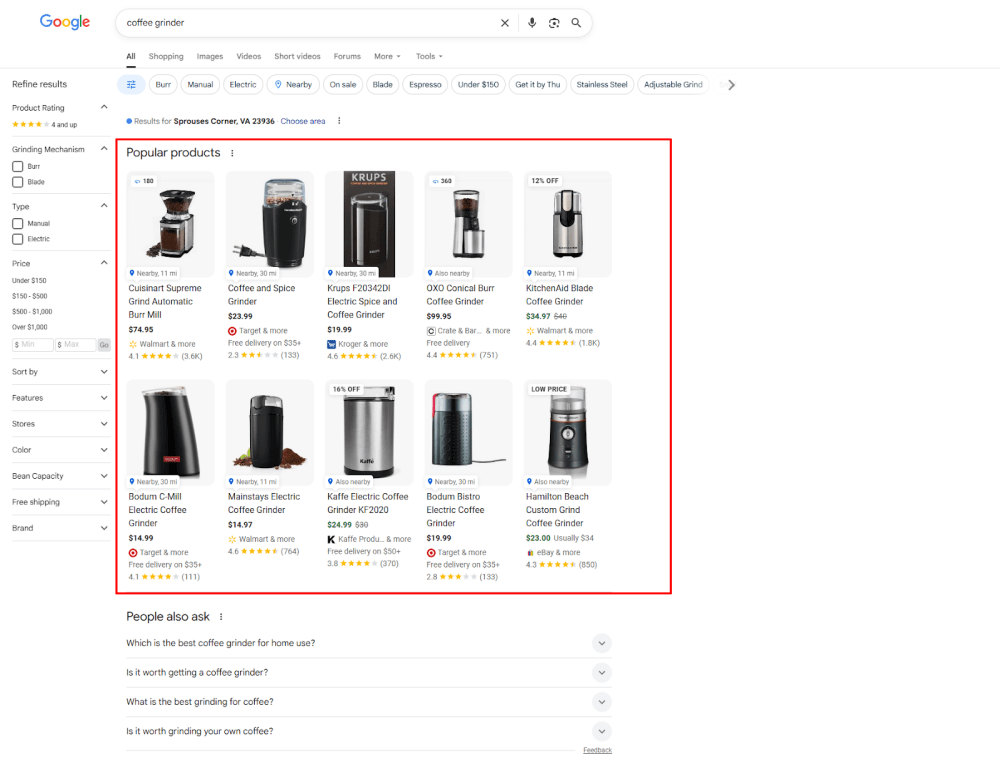Clear the search query with the X icon
Screen dimensions: 1000x773
pyautogui.click(x=505, y=22)
